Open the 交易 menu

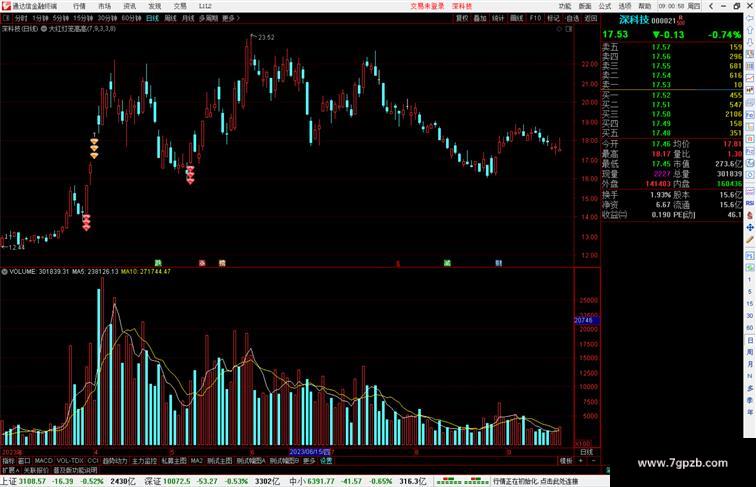click(180, 6)
